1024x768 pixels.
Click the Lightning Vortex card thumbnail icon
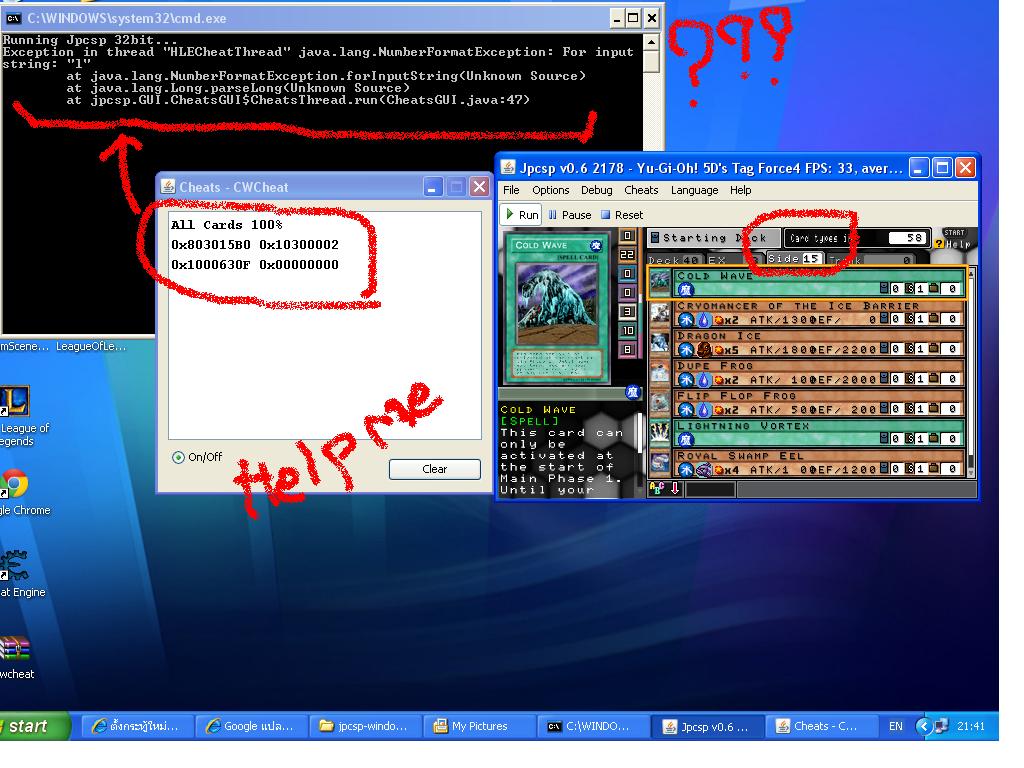(x=660, y=433)
